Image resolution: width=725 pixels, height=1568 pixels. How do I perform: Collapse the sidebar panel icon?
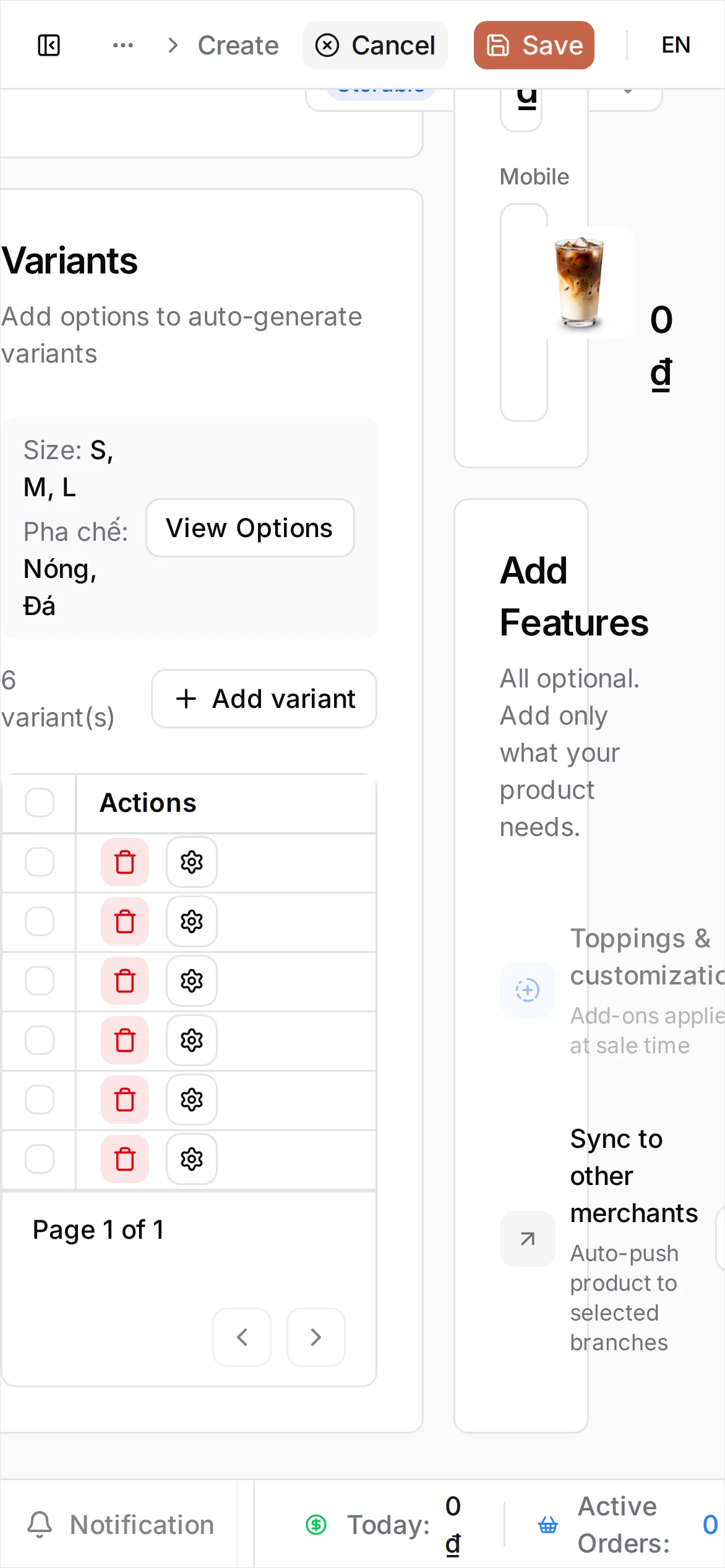click(x=49, y=45)
